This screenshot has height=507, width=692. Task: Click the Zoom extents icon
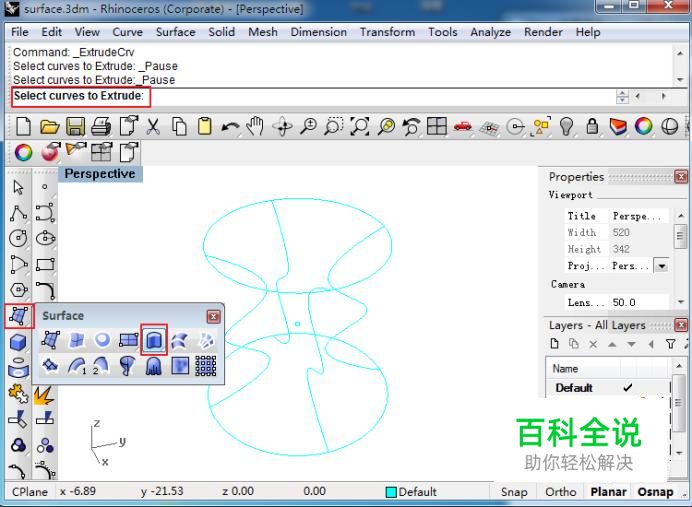pos(360,127)
